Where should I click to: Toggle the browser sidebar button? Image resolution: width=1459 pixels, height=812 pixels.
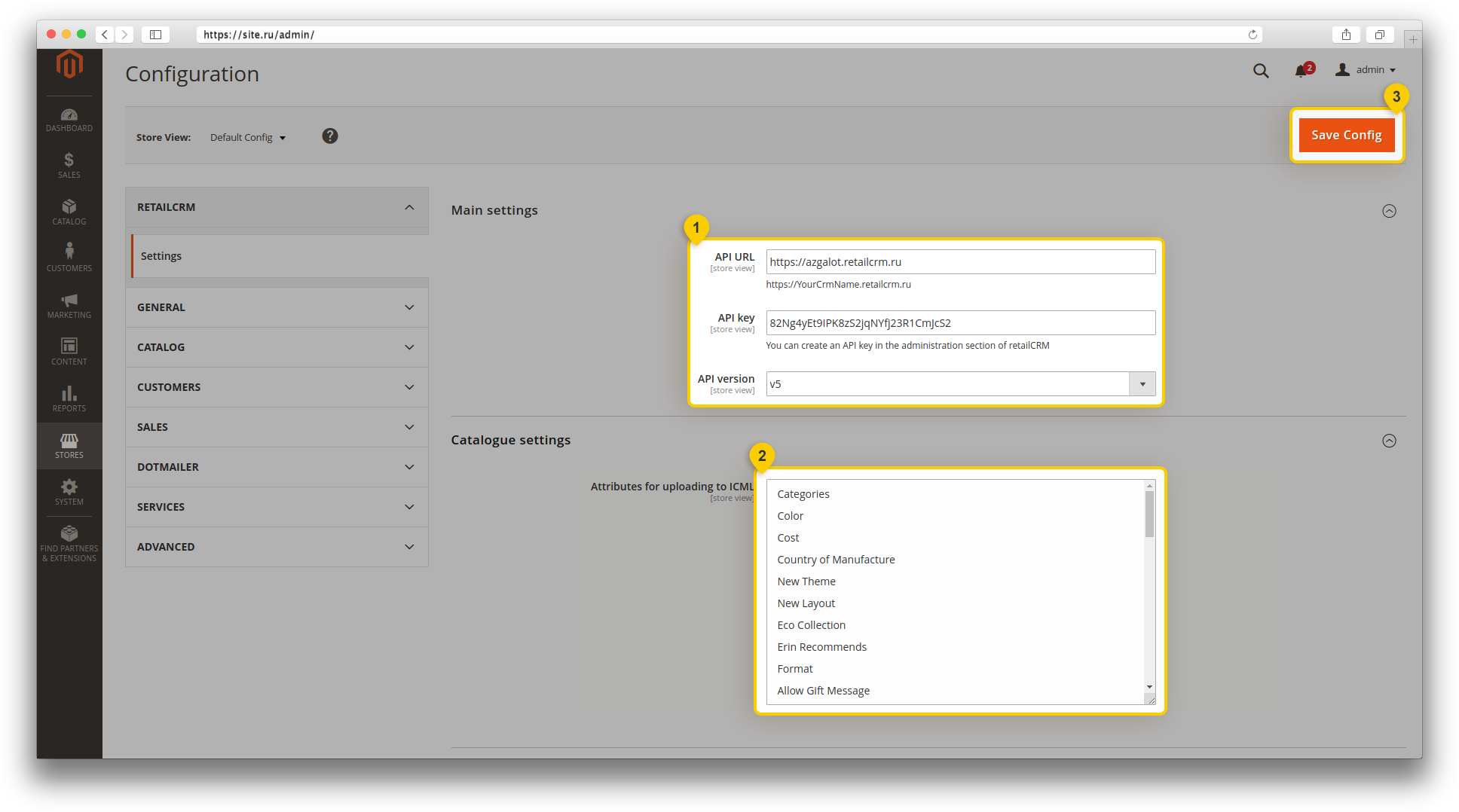155,35
